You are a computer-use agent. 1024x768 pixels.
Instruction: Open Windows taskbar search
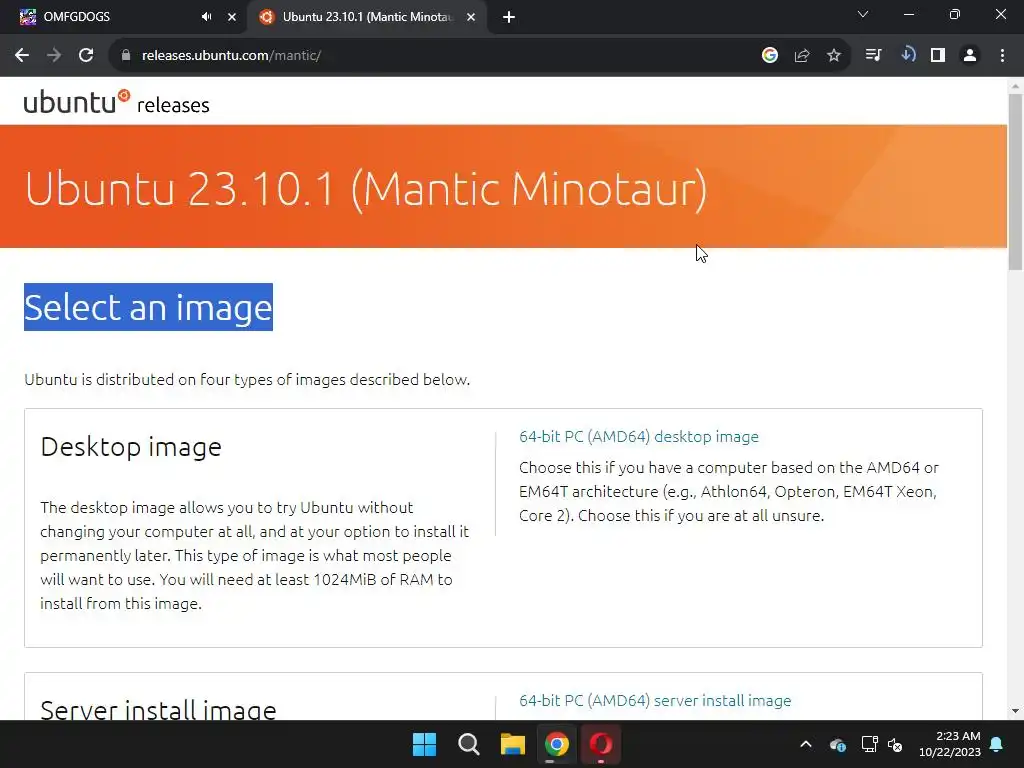click(468, 744)
